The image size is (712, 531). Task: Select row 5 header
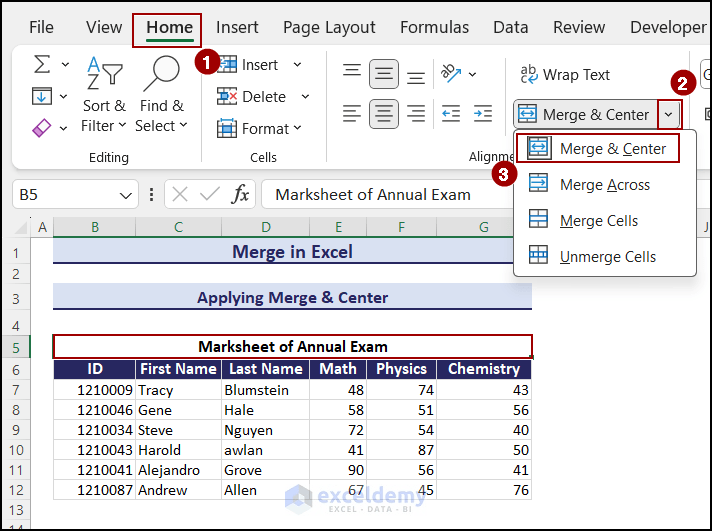tap(16, 347)
